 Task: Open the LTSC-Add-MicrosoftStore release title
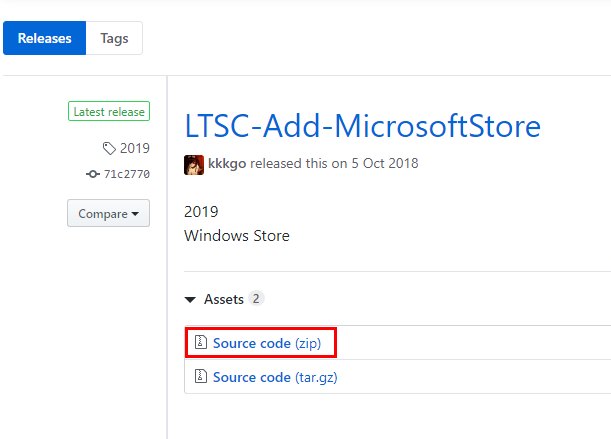(362, 126)
